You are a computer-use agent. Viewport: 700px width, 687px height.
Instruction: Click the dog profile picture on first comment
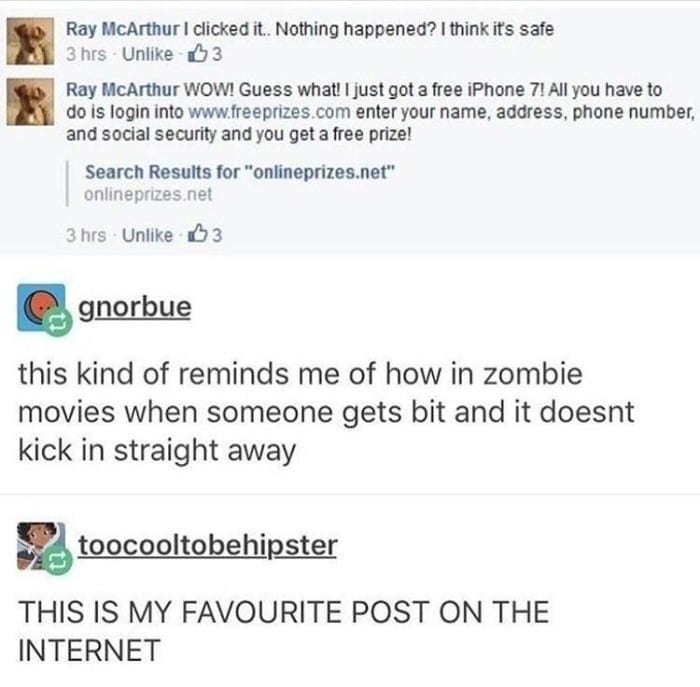point(30,41)
